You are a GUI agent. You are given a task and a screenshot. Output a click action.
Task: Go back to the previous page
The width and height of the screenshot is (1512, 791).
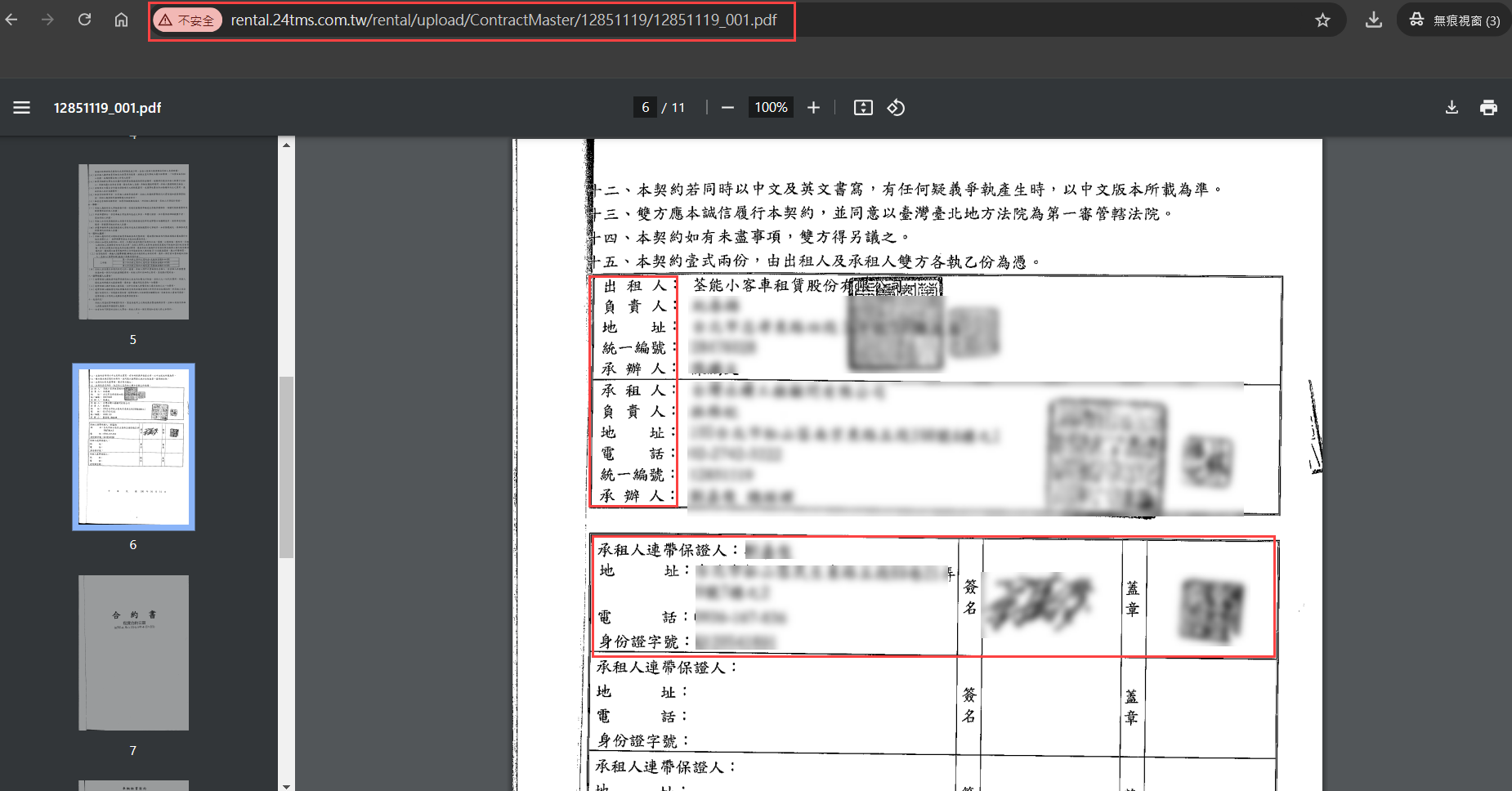[11, 20]
